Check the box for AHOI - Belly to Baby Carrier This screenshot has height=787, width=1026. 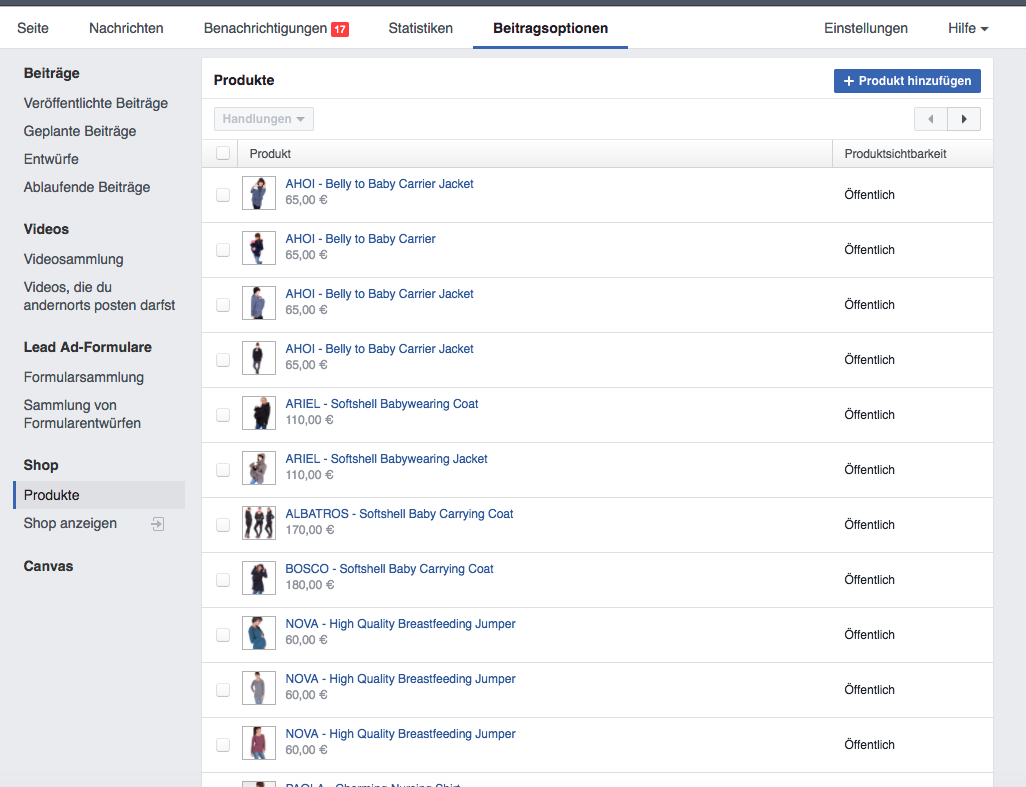coord(223,250)
